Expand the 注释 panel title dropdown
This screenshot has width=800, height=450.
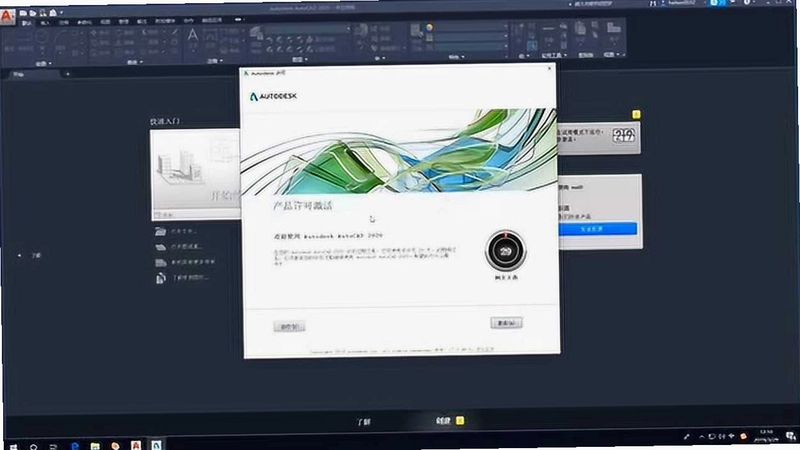(215, 61)
